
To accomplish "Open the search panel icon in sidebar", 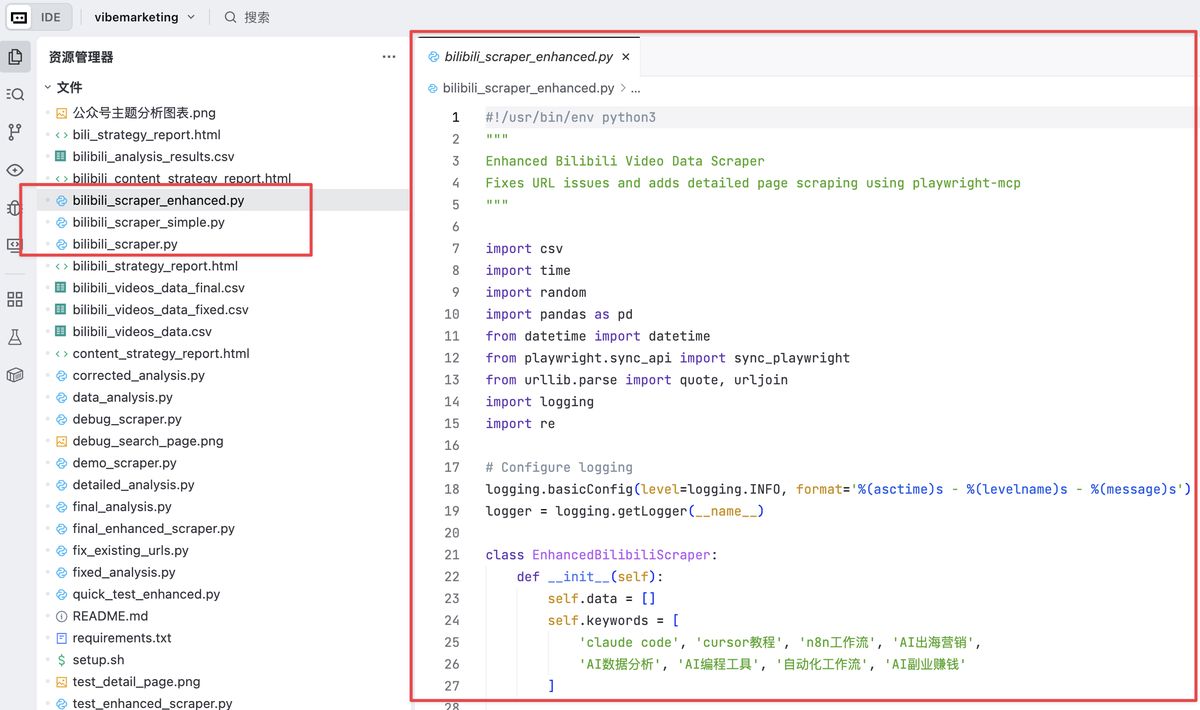I will 15,94.
